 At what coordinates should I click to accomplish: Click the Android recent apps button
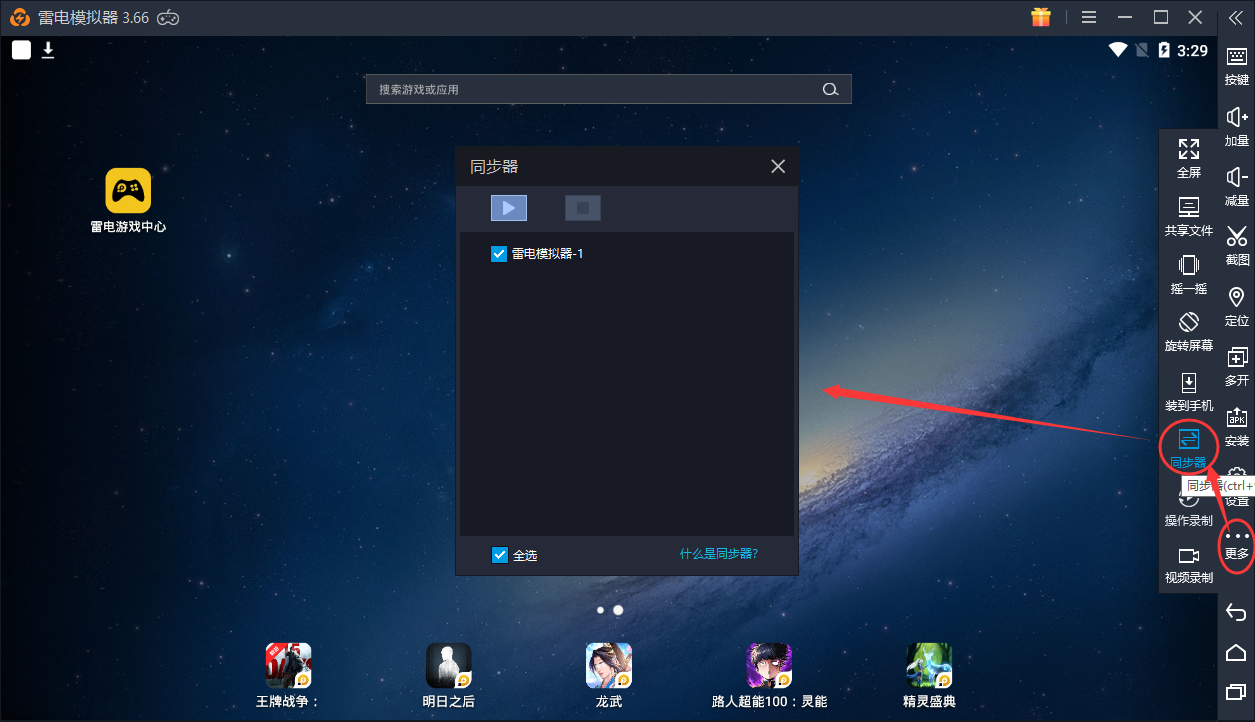point(1236,692)
